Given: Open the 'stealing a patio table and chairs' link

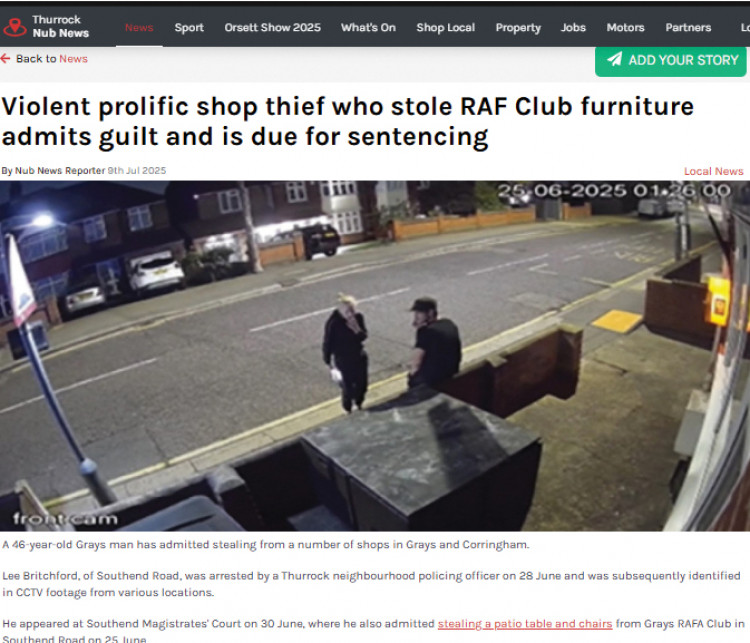Looking at the screenshot, I should tap(525, 624).
